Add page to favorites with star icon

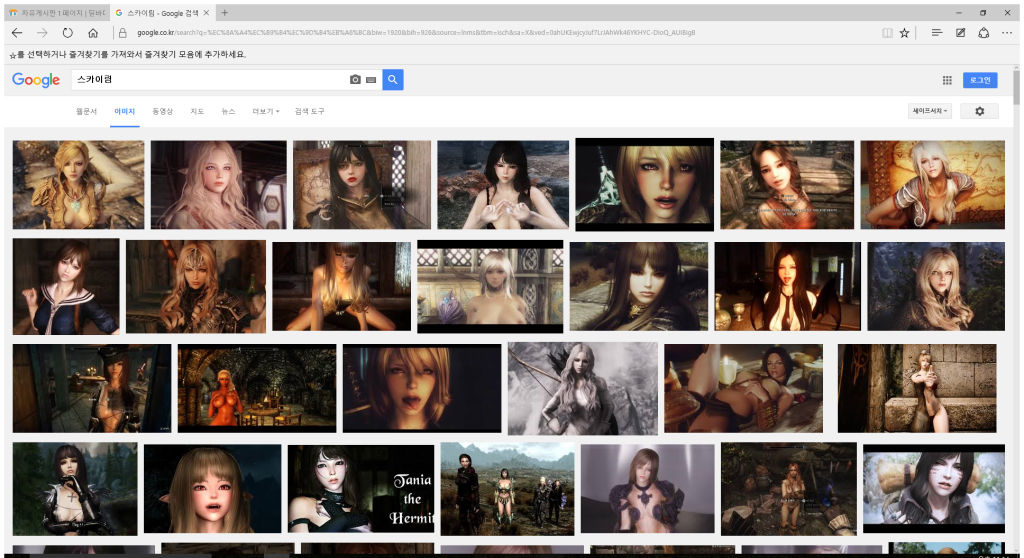904,33
